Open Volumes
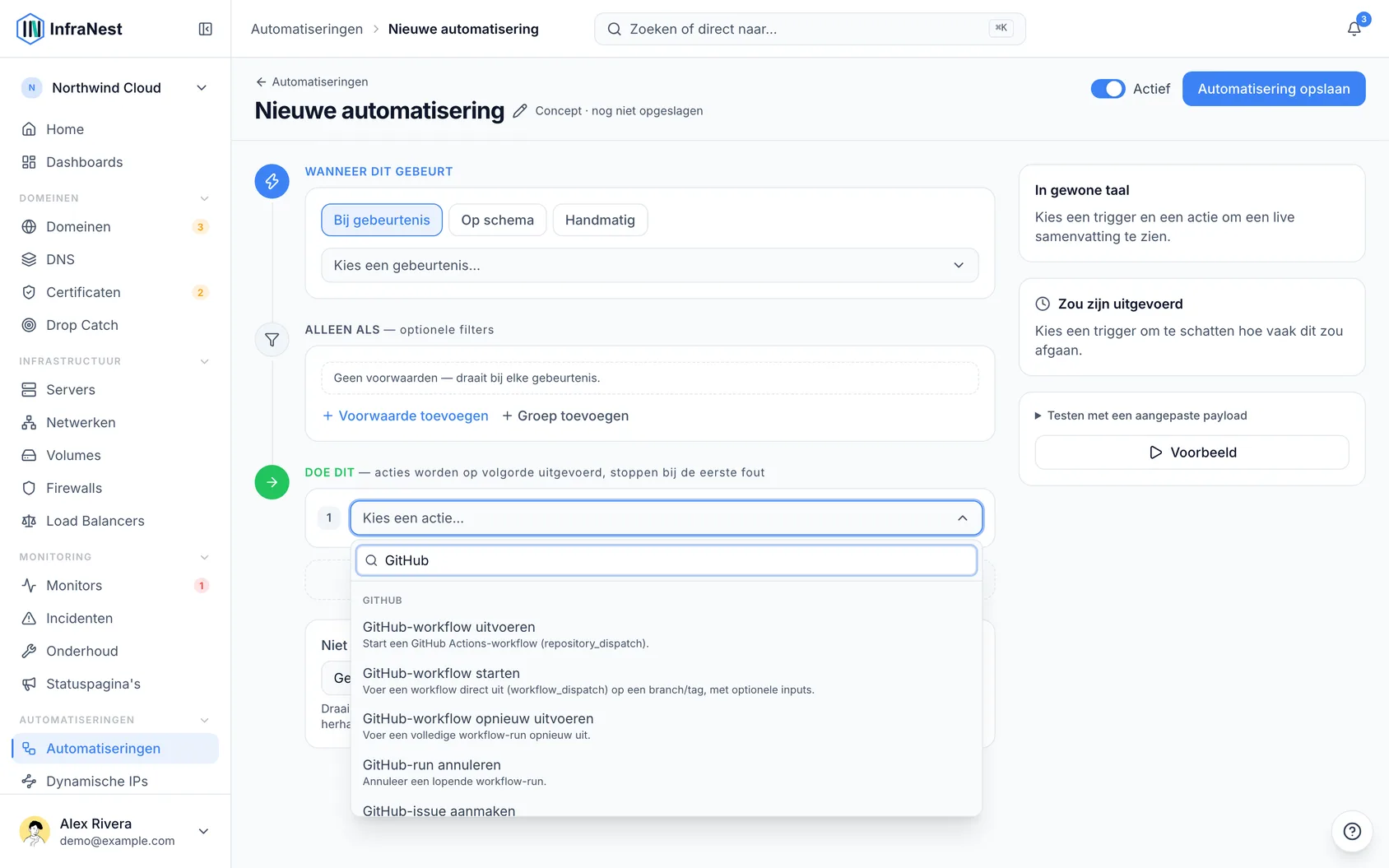1389x868 pixels. tap(115, 455)
